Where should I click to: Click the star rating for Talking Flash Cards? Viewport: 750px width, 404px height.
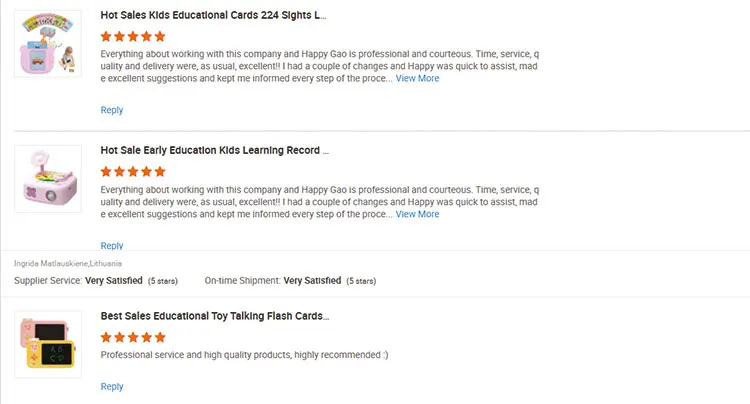133,337
